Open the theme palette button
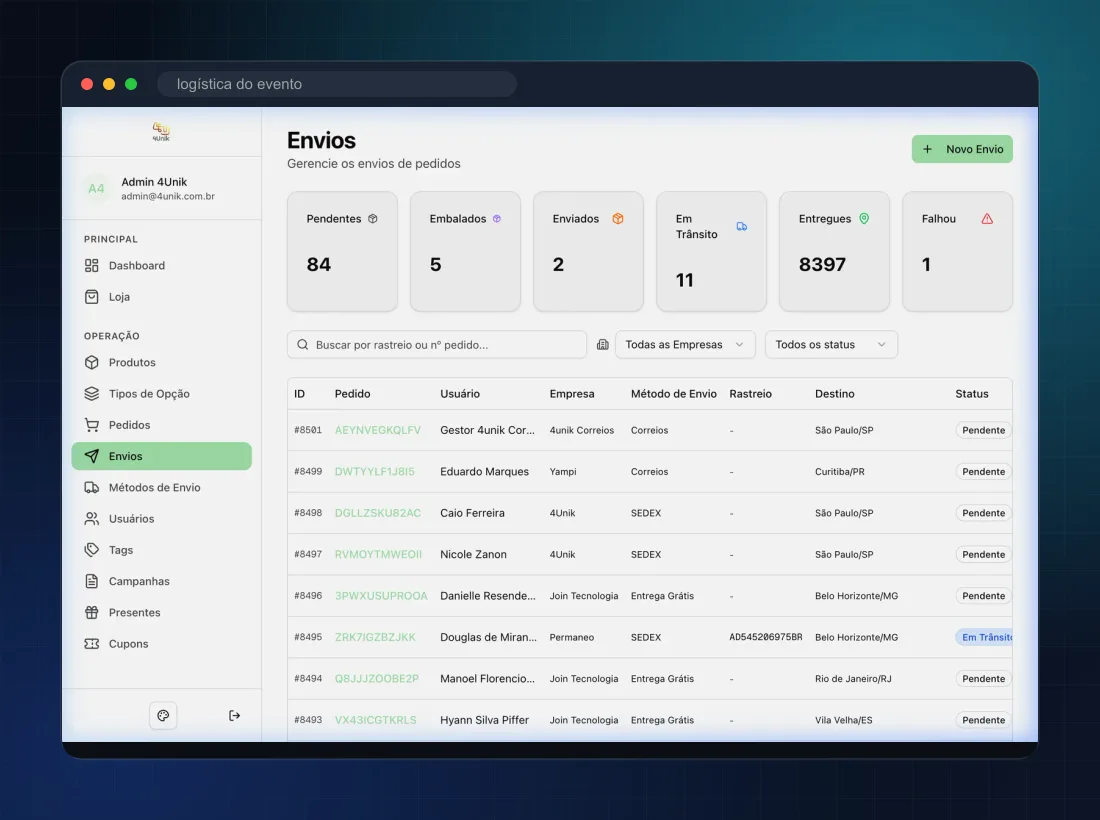Image resolution: width=1100 pixels, height=820 pixels. 163,715
